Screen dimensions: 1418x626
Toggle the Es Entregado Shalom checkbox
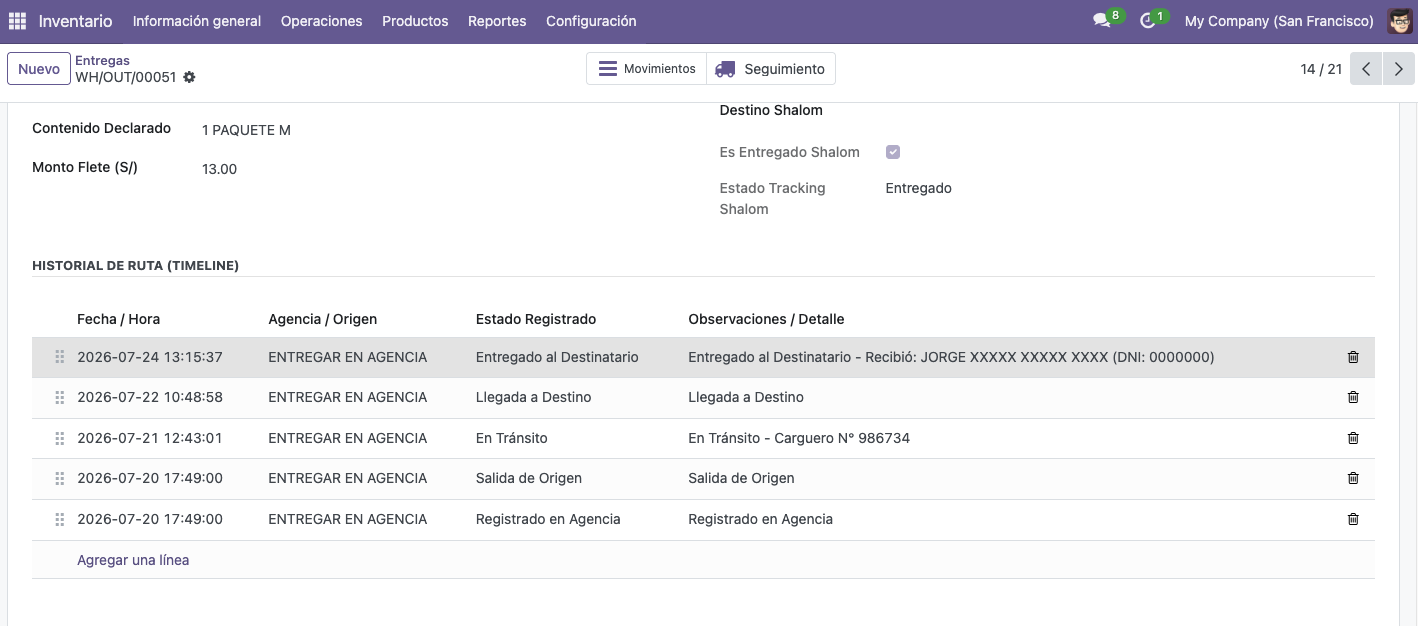click(893, 152)
